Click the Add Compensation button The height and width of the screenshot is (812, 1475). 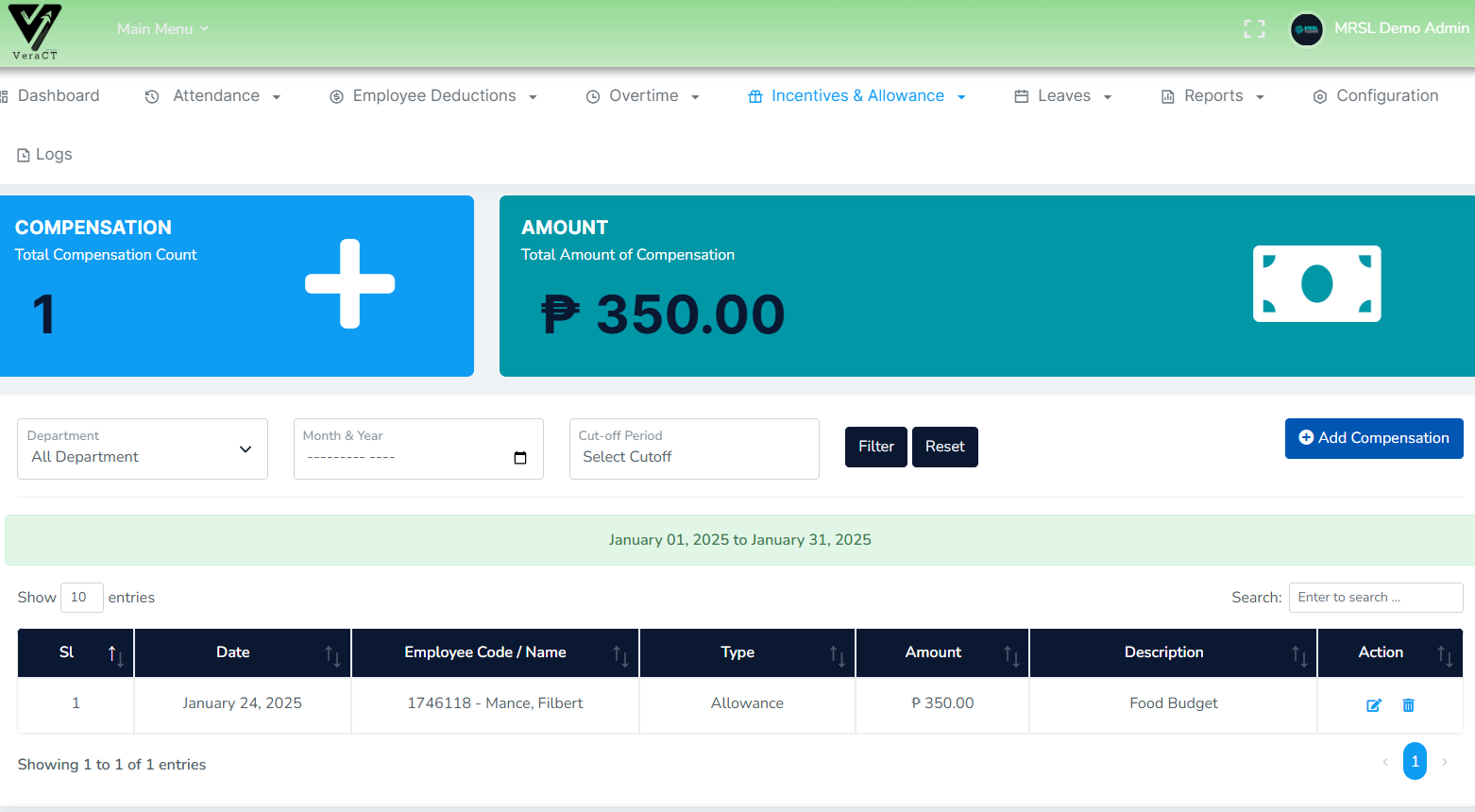pyautogui.click(x=1374, y=438)
